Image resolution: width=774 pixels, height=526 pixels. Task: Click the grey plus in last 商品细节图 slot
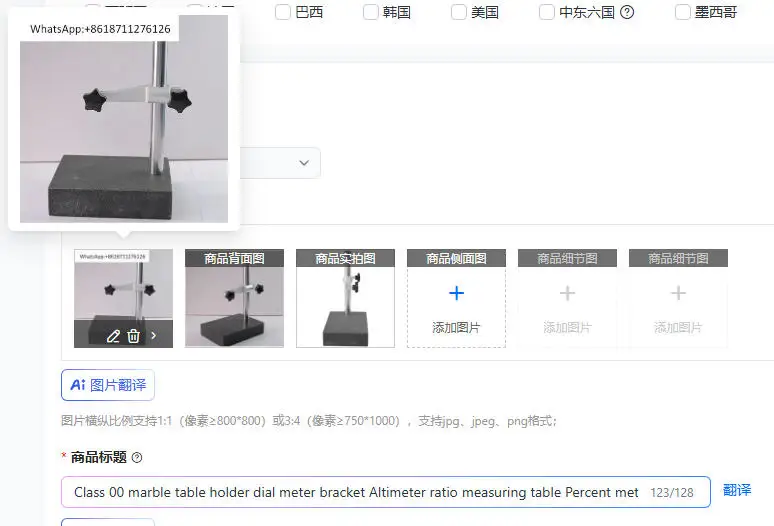[678, 293]
